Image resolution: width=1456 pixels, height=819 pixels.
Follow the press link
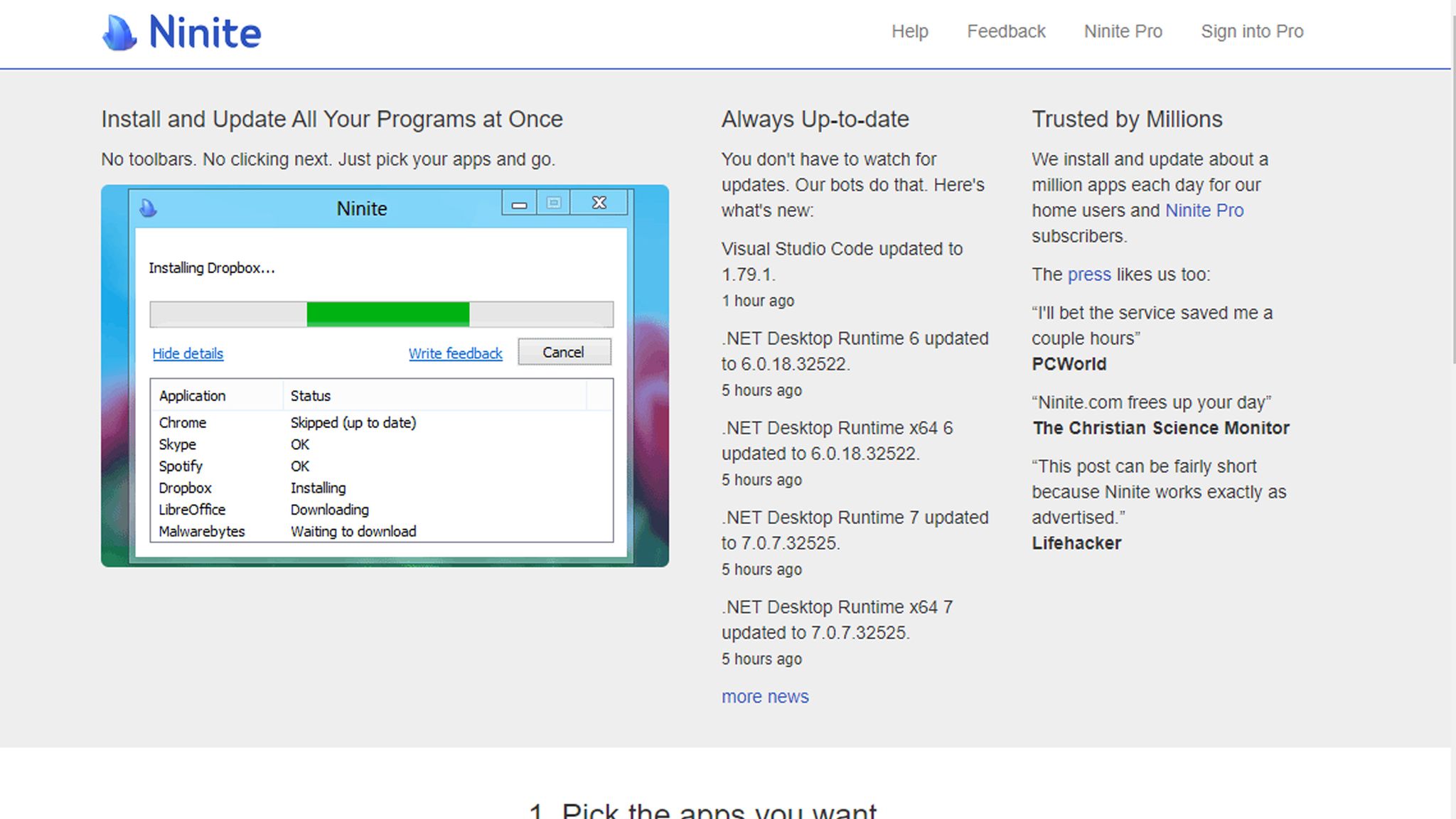(x=1088, y=274)
